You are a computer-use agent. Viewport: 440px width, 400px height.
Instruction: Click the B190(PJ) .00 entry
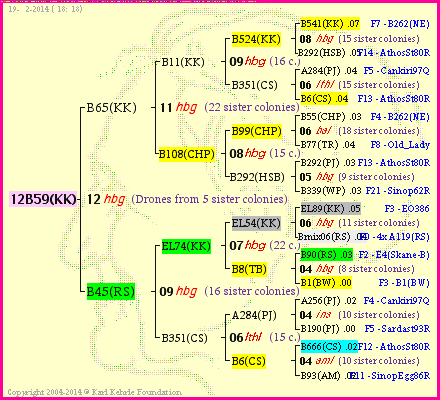(328, 329)
